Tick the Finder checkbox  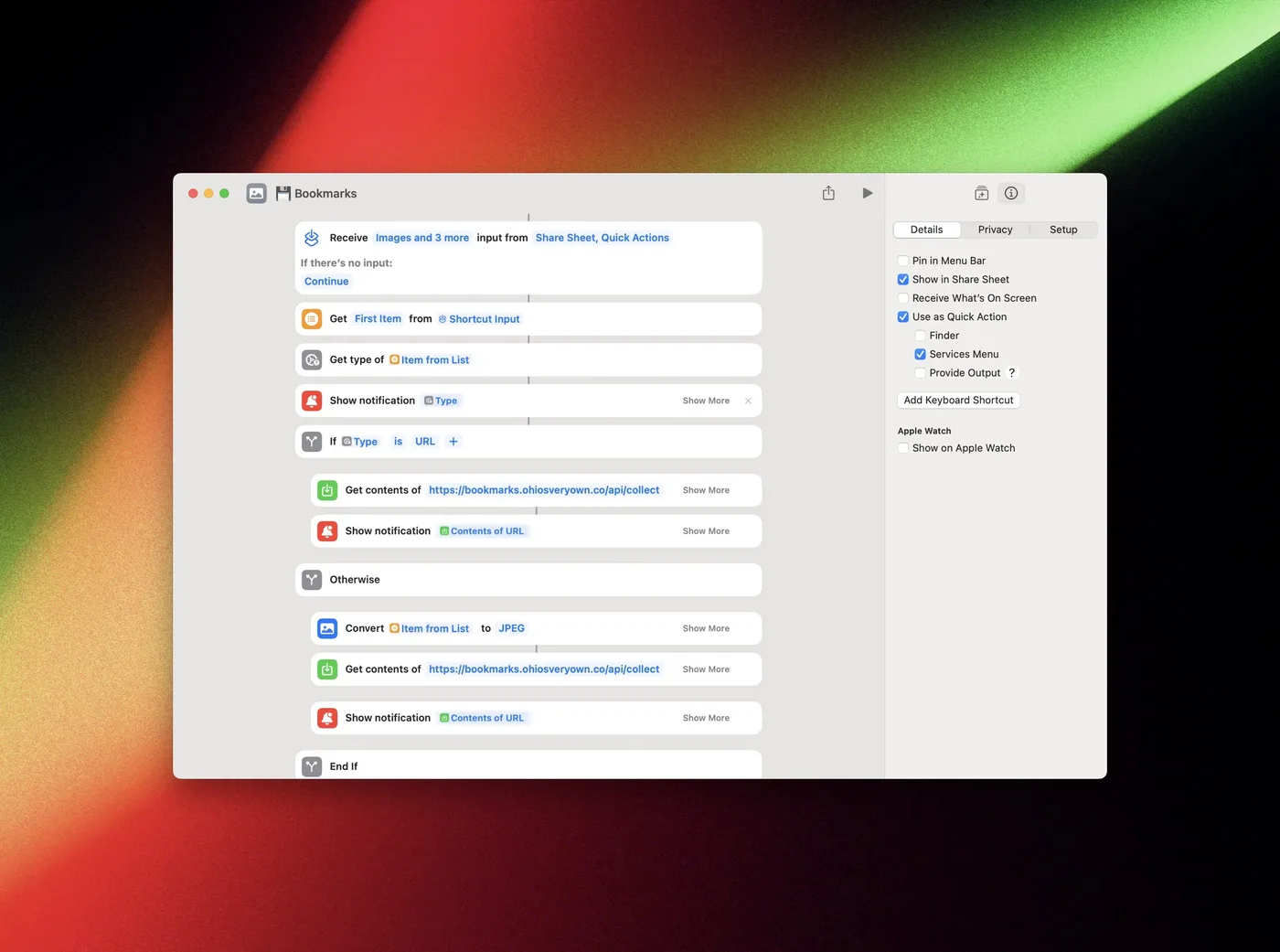(x=921, y=336)
